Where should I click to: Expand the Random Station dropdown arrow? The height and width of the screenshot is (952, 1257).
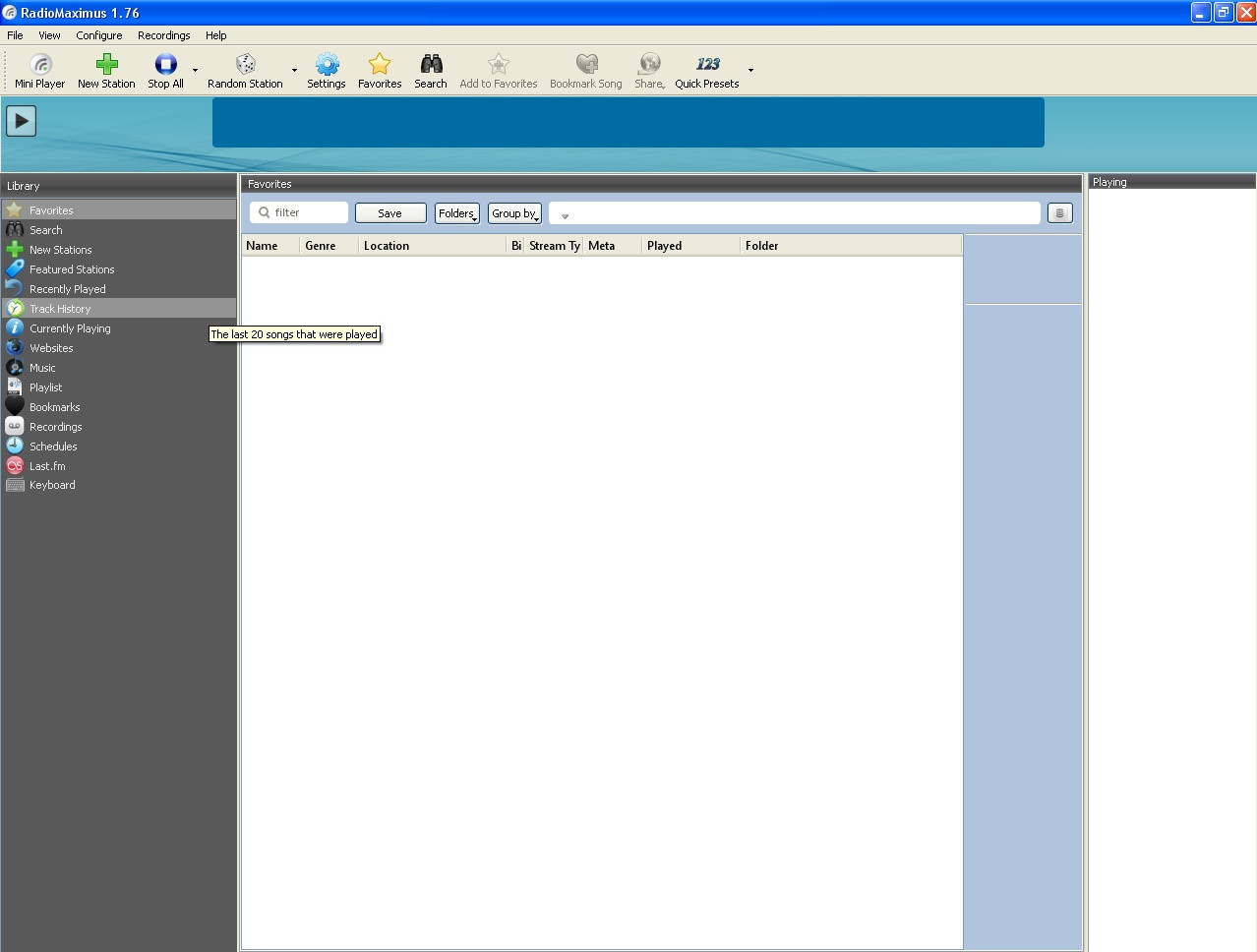click(294, 71)
